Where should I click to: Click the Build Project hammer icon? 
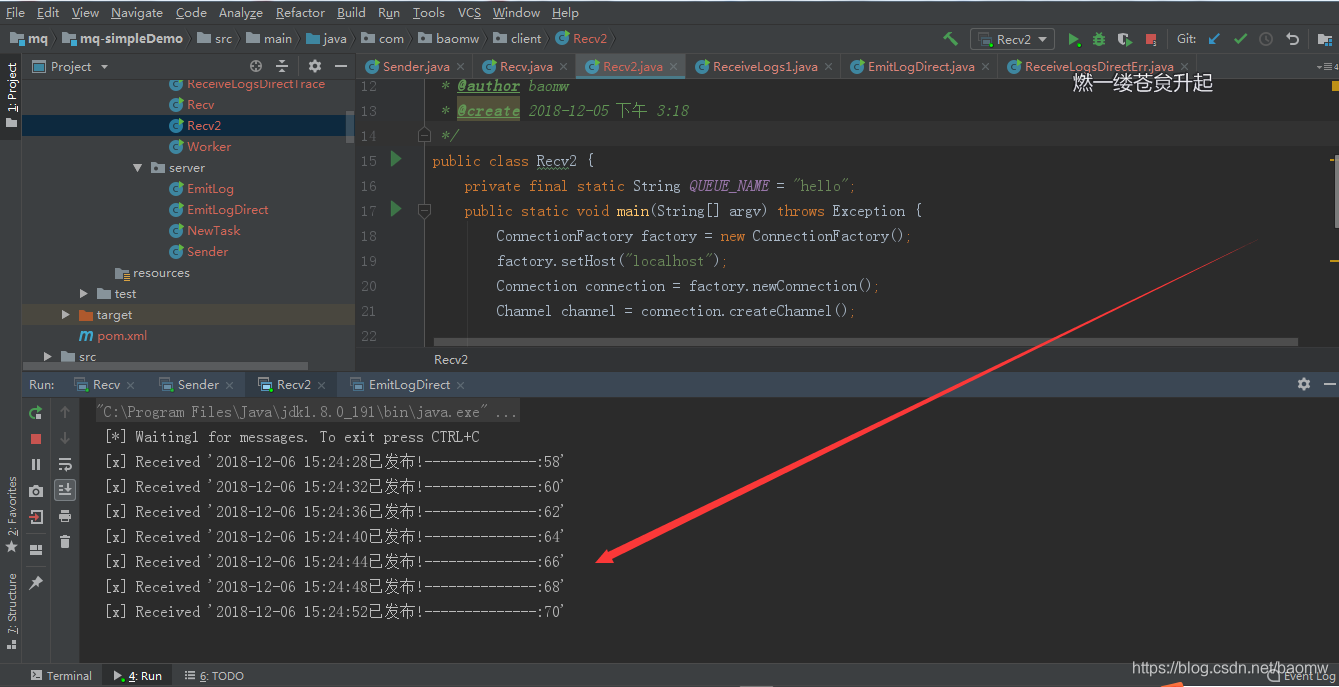click(950, 39)
